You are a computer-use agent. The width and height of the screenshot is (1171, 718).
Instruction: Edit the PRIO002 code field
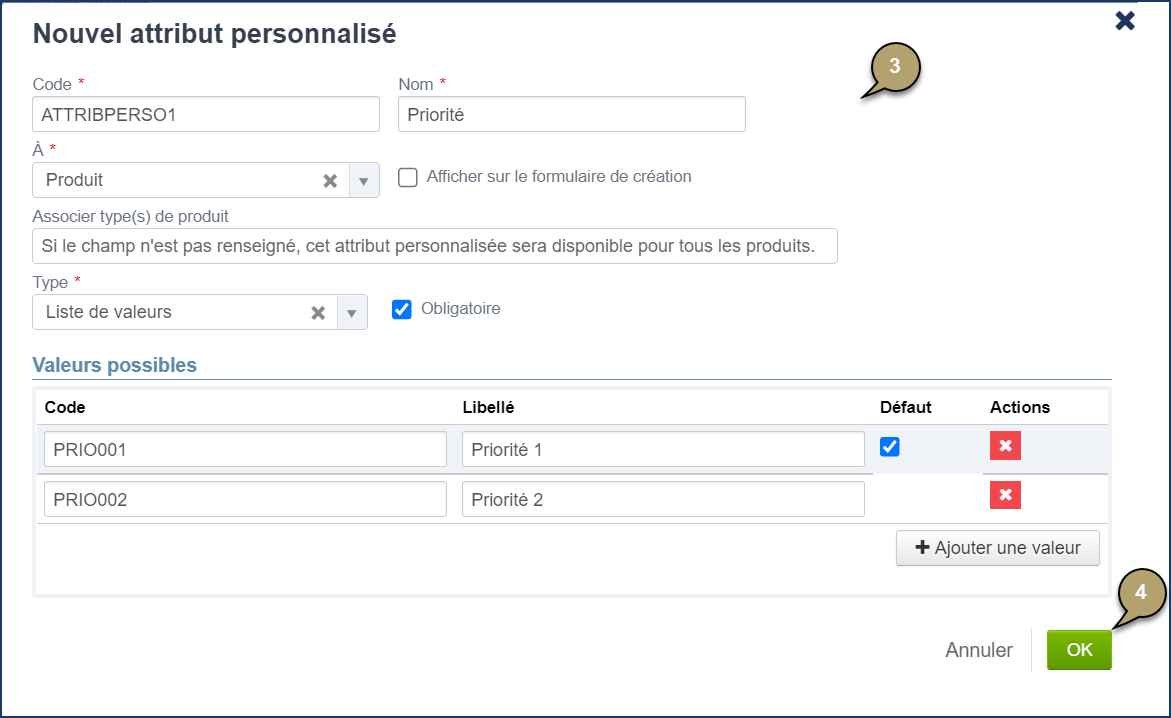pyautogui.click(x=244, y=498)
